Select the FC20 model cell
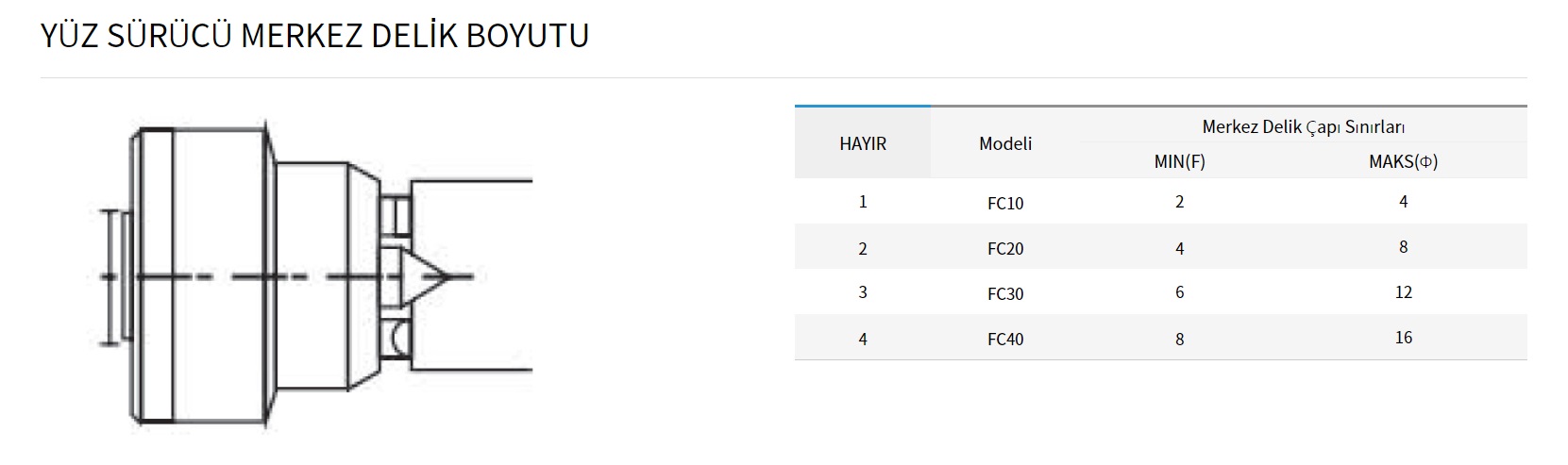1568x465 pixels. coord(1005,248)
